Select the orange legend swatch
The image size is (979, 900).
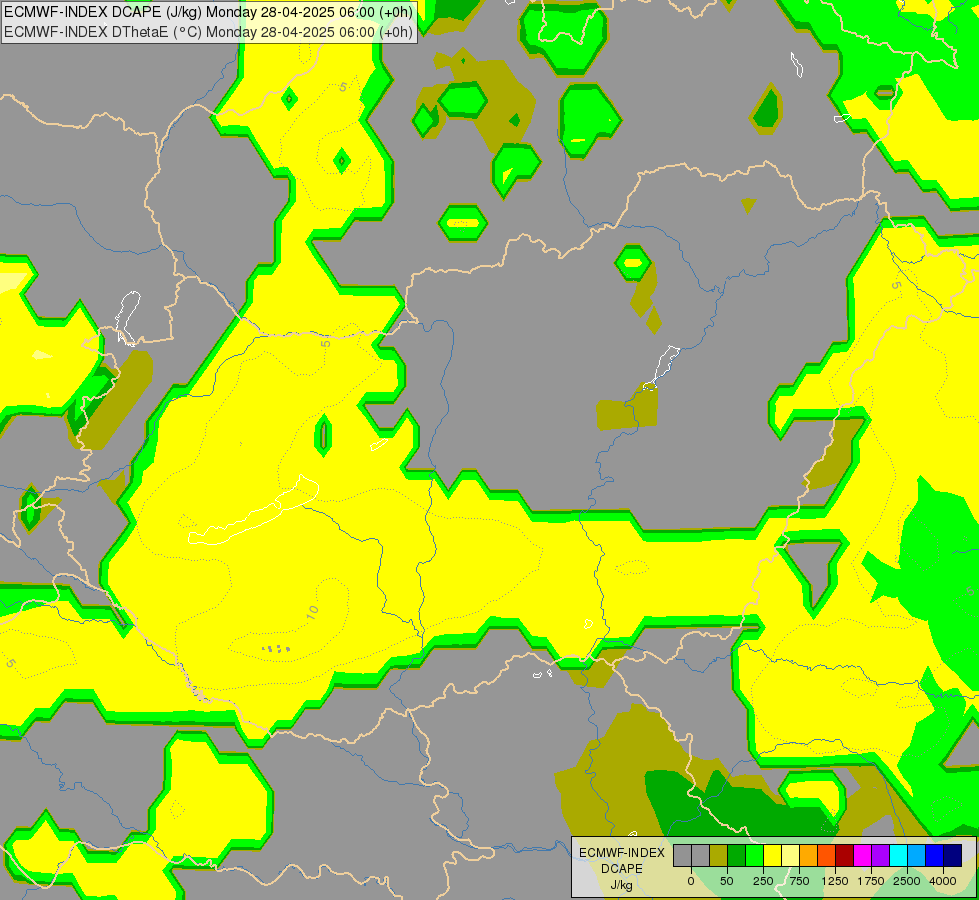pos(809,856)
